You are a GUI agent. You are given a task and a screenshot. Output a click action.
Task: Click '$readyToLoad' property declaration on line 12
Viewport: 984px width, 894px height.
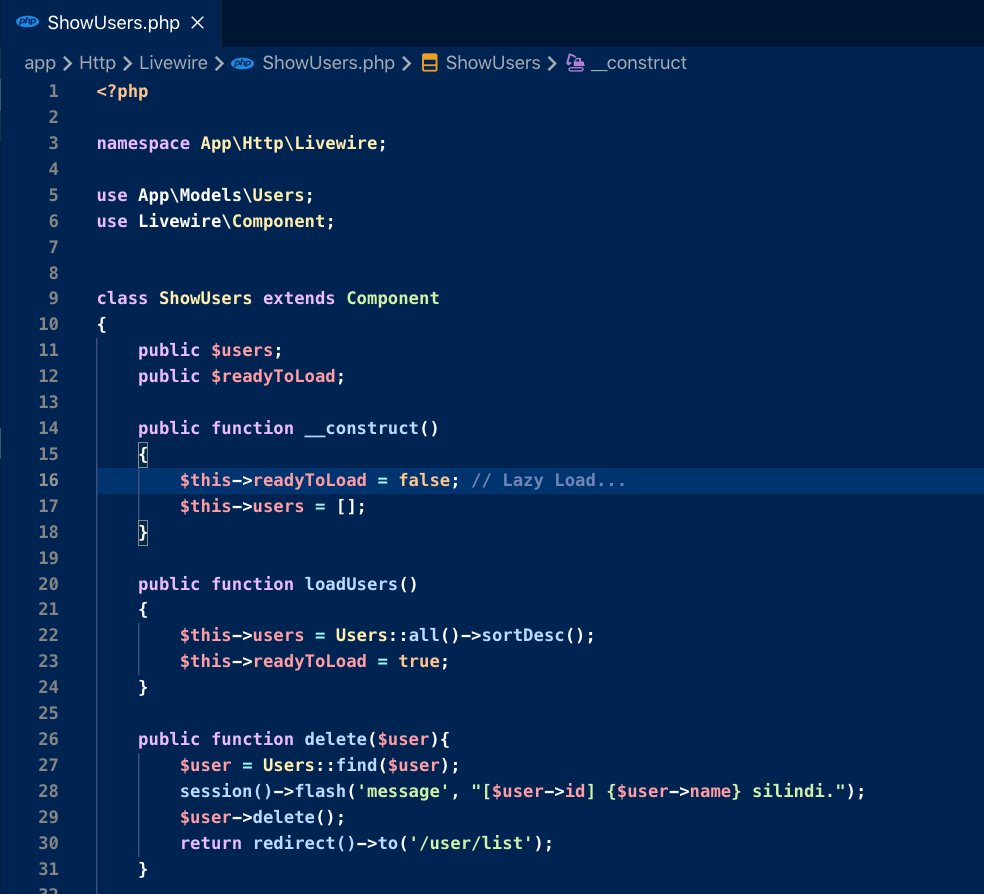coord(273,376)
